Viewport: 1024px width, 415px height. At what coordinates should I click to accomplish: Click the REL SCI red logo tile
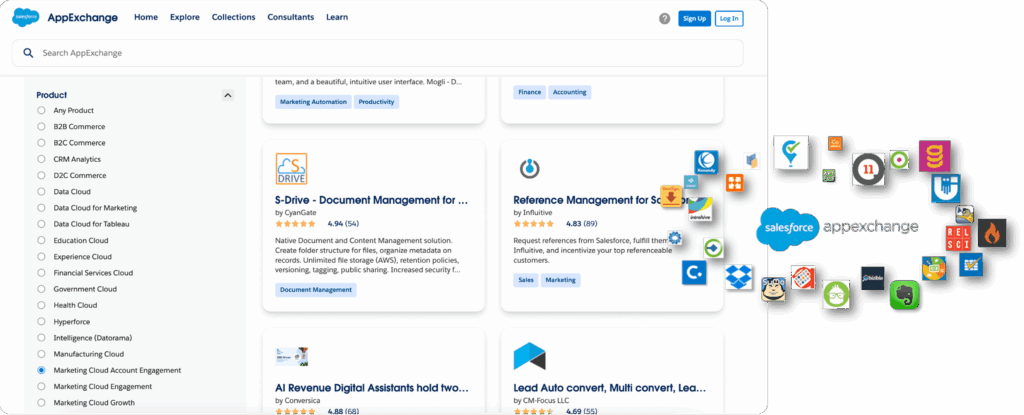(959, 238)
